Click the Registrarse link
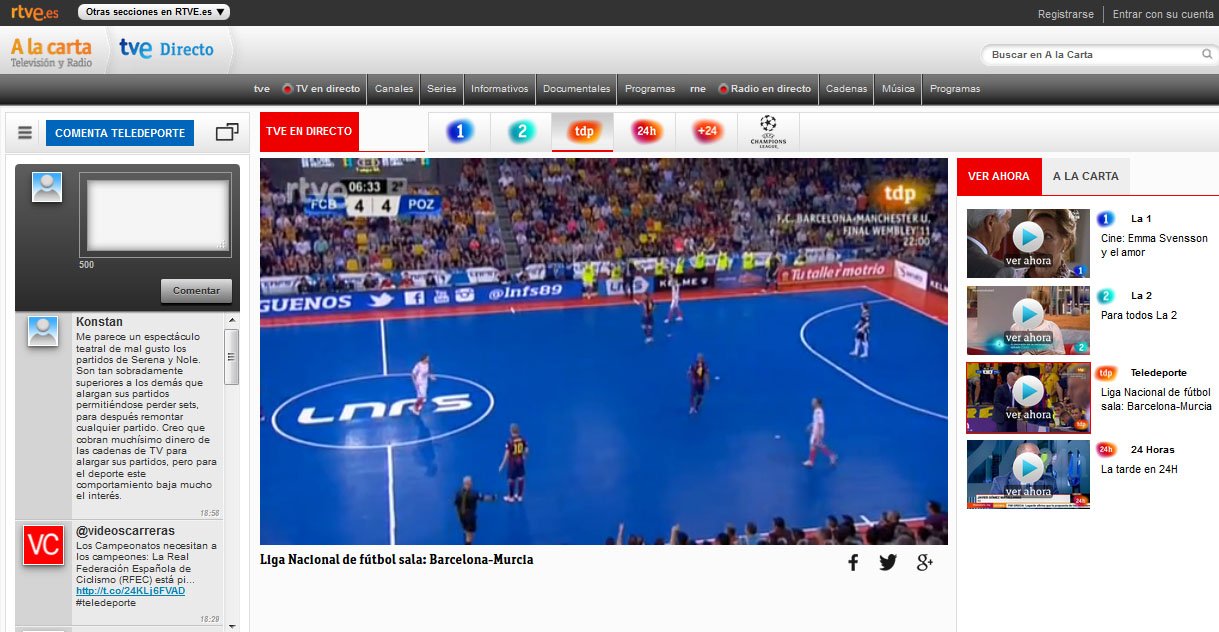Screen dimensions: 1219x632 click(x=1066, y=14)
